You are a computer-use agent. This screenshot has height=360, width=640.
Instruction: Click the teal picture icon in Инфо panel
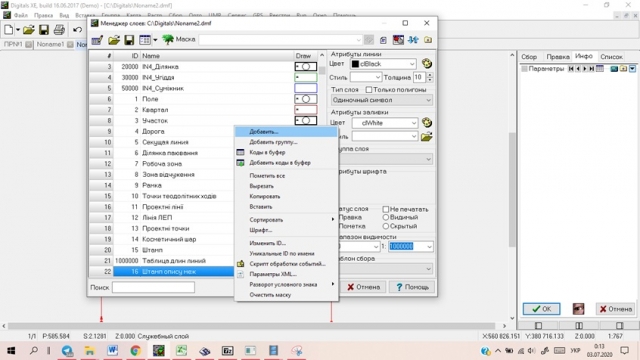pos(614,69)
